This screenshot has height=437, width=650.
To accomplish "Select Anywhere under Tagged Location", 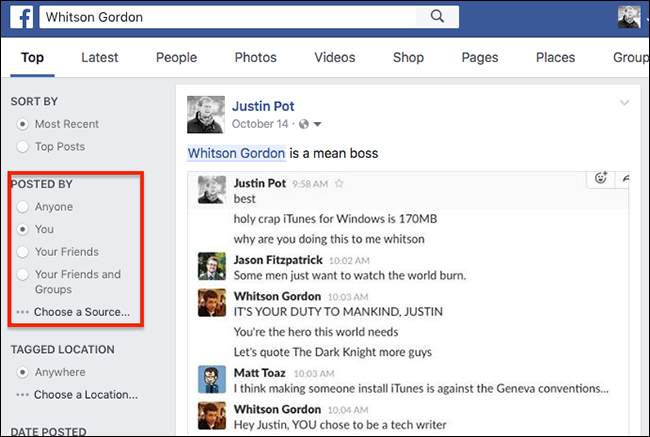I will coord(22,372).
